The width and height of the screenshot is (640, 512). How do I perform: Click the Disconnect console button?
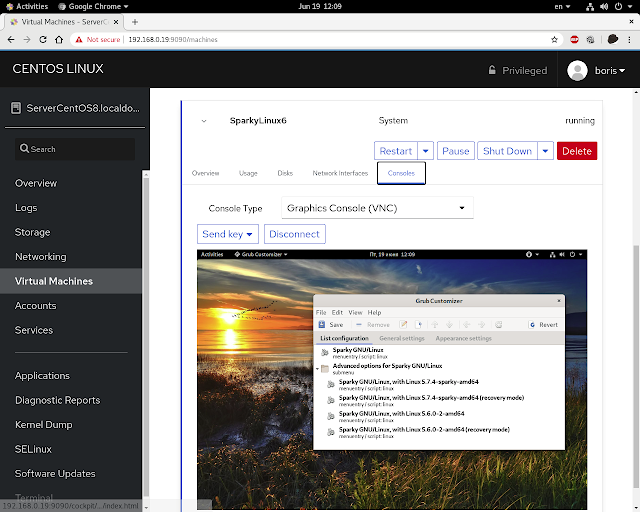[x=294, y=234]
